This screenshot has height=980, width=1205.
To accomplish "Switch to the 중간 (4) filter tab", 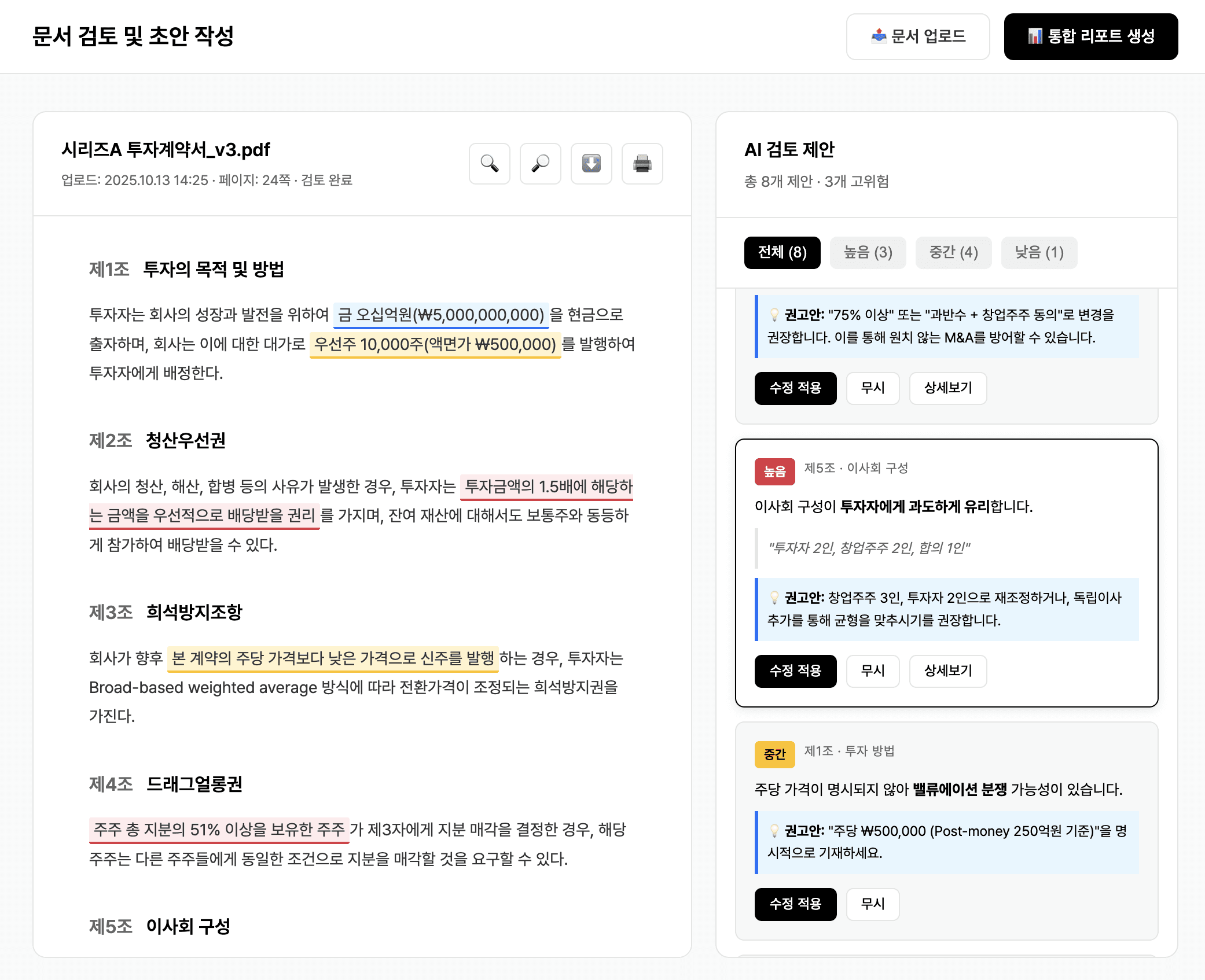I will click(x=953, y=252).
